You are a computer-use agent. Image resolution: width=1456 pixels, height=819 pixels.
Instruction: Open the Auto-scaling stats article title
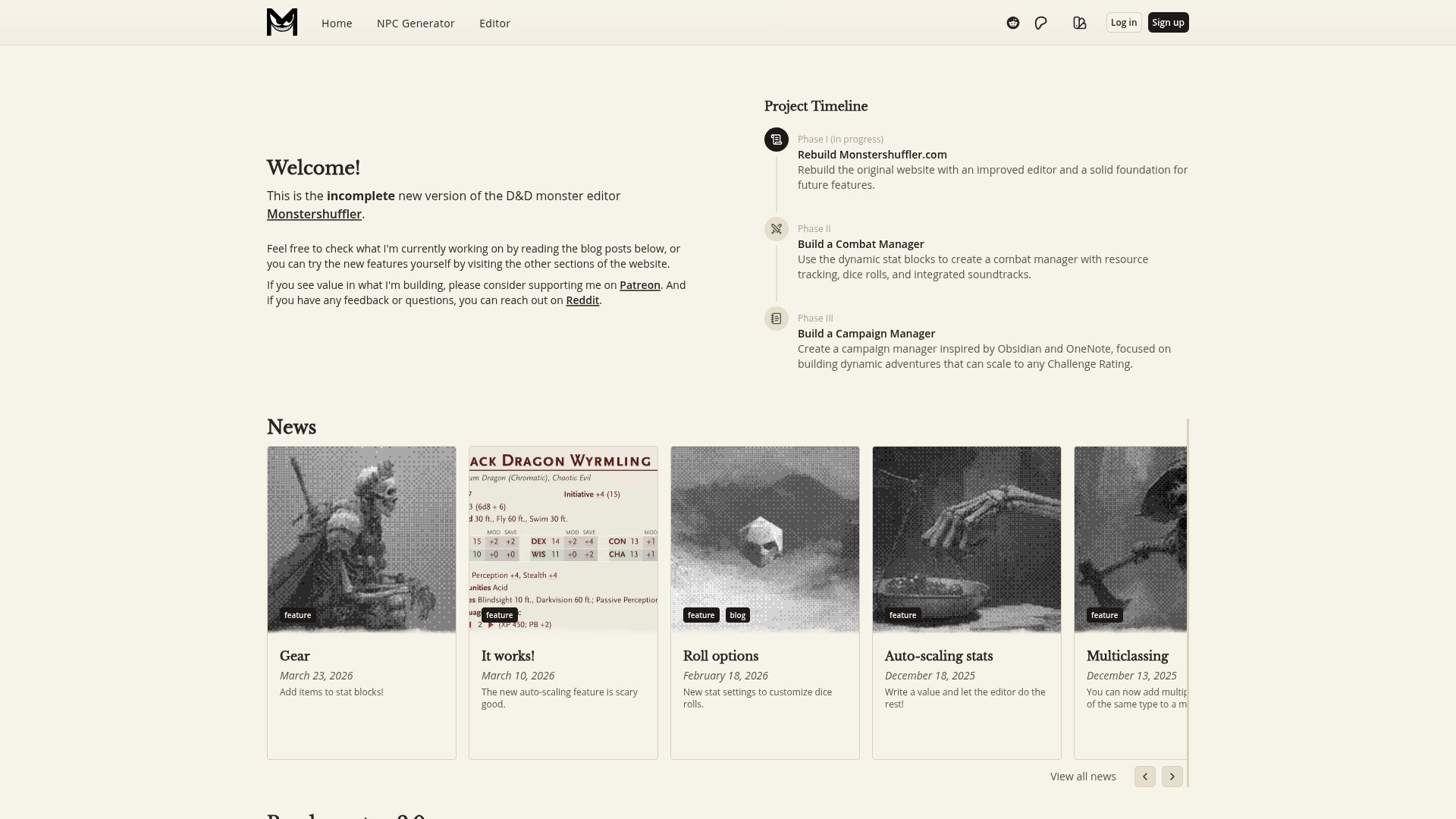pos(938,656)
